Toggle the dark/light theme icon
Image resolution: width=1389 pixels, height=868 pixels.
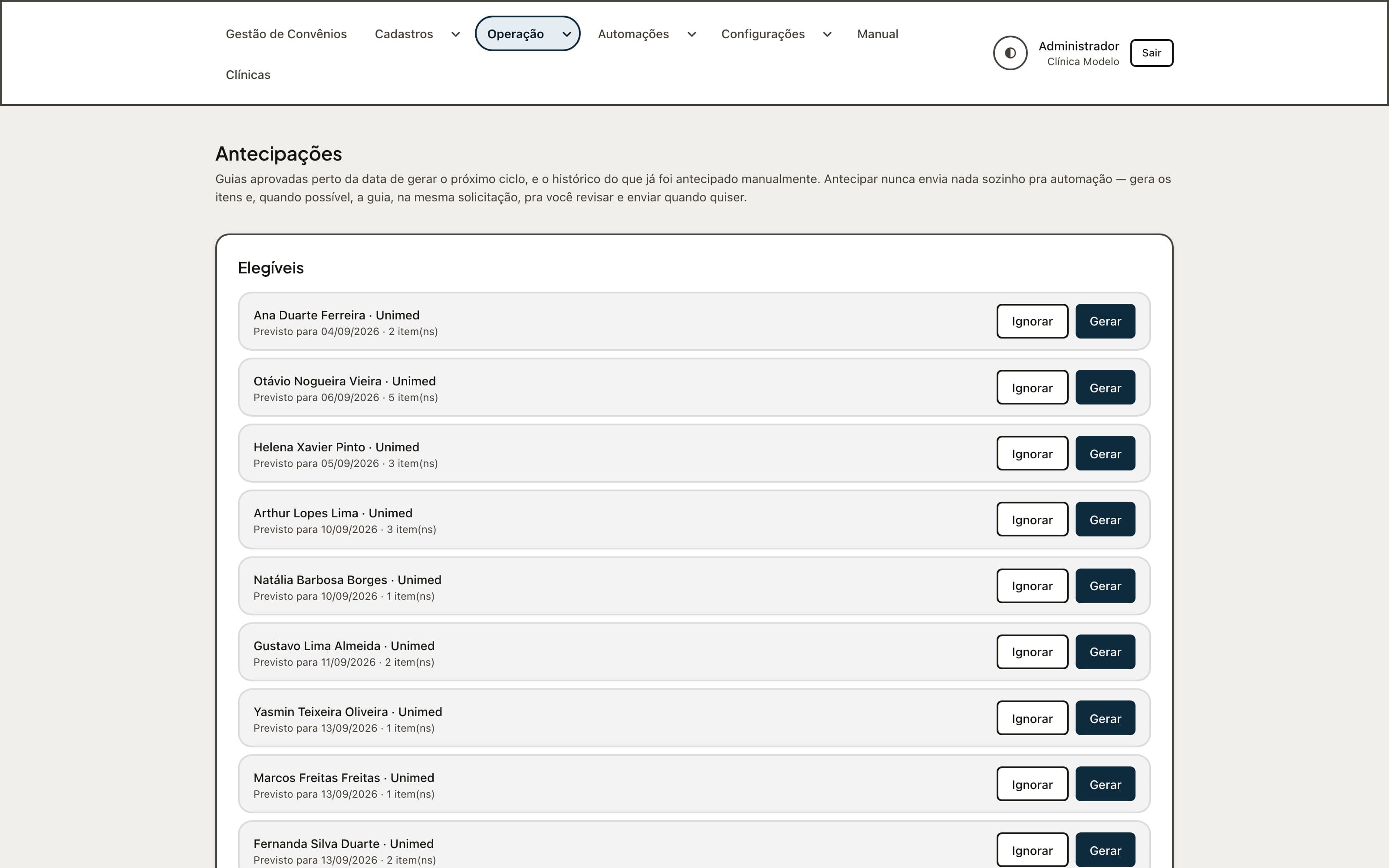1010,53
